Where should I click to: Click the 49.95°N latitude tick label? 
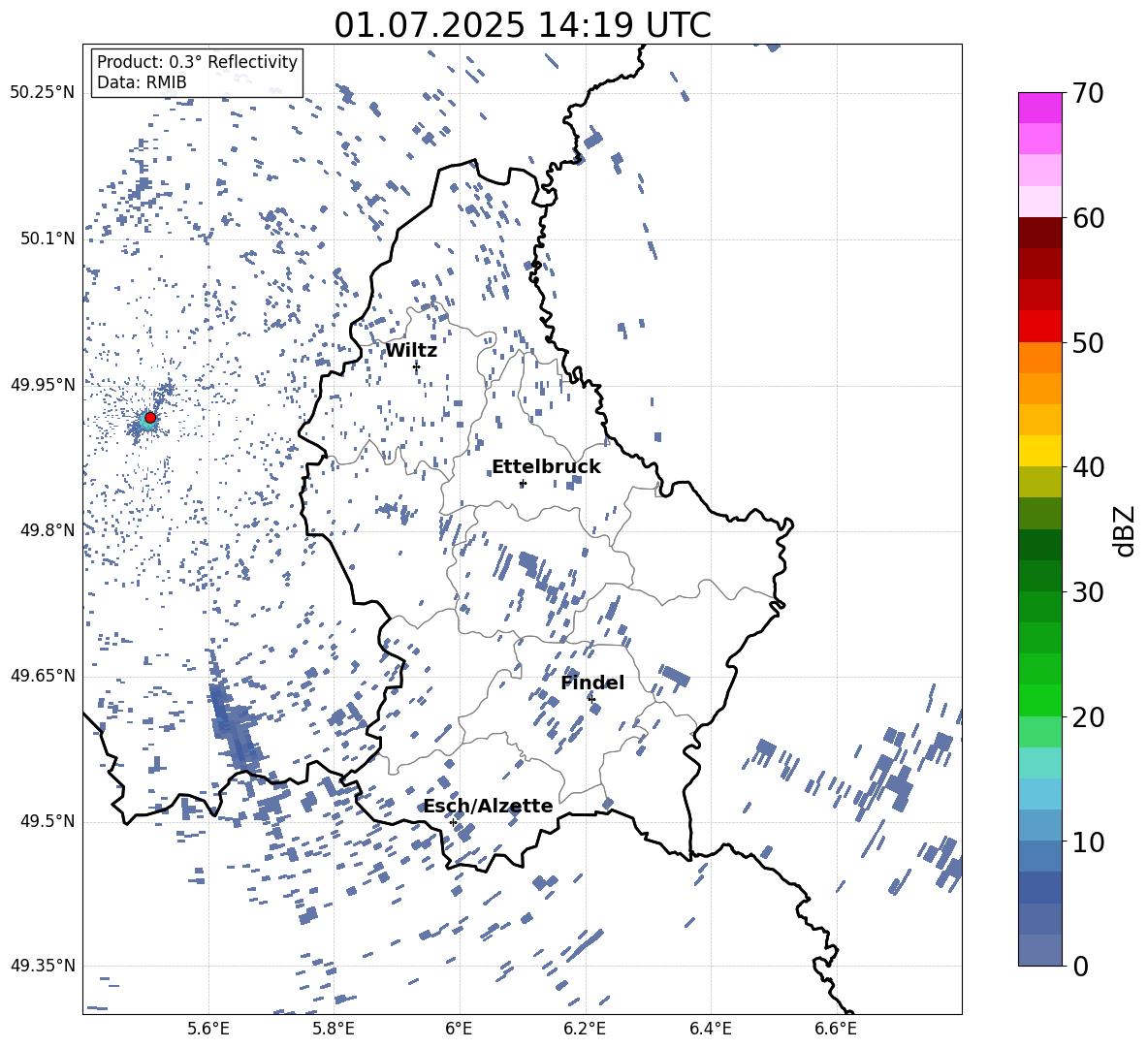[x=43, y=385]
